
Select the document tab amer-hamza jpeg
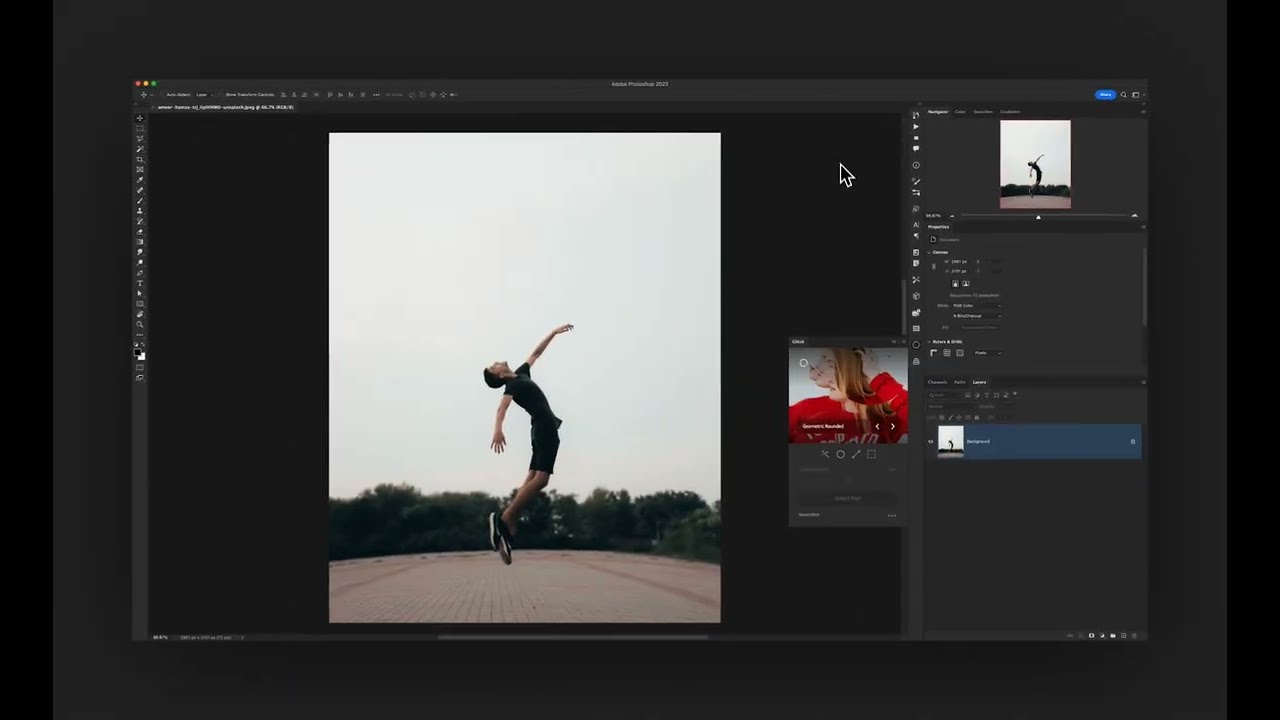click(226, 107)
